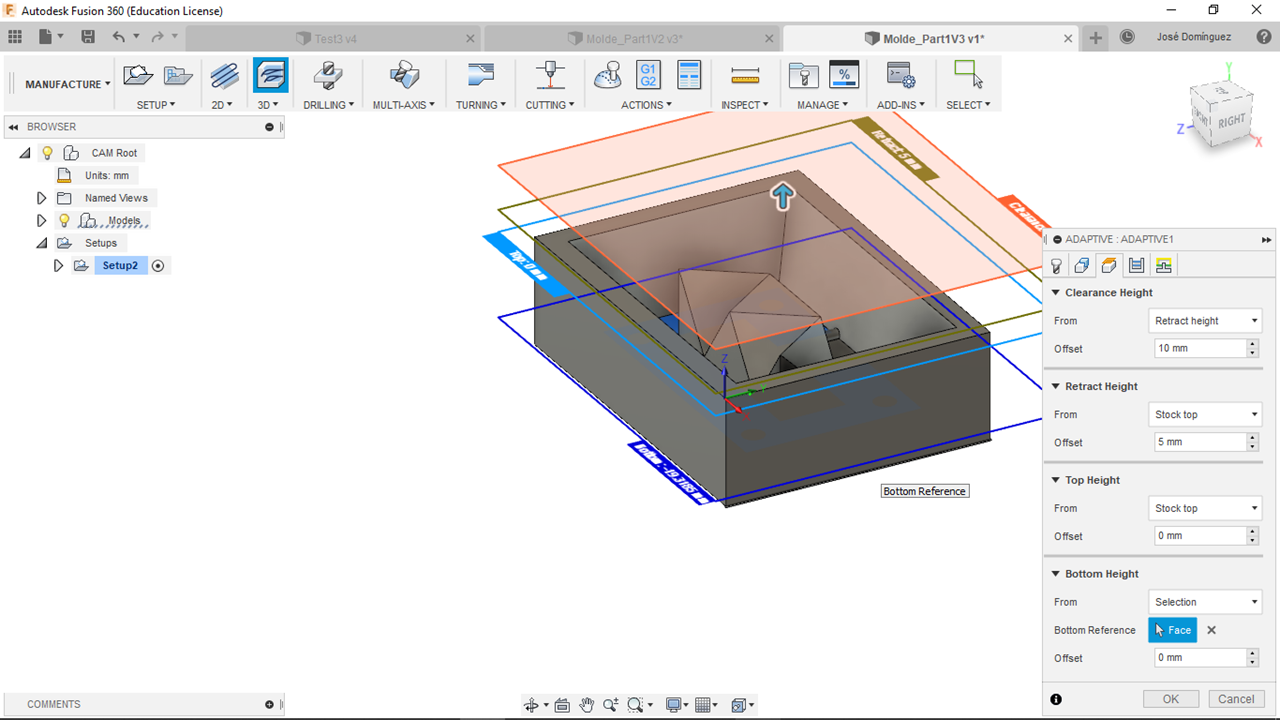Click the Drilling tool icon
The width and height of the screenshot is (1280, 720).
tap(327, 76)
